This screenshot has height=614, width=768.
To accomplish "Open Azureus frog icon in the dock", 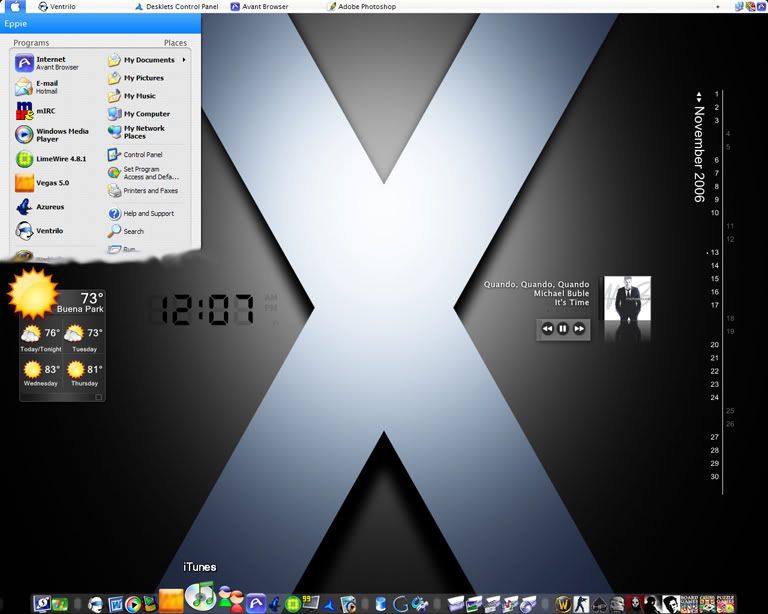I will 275,604.
